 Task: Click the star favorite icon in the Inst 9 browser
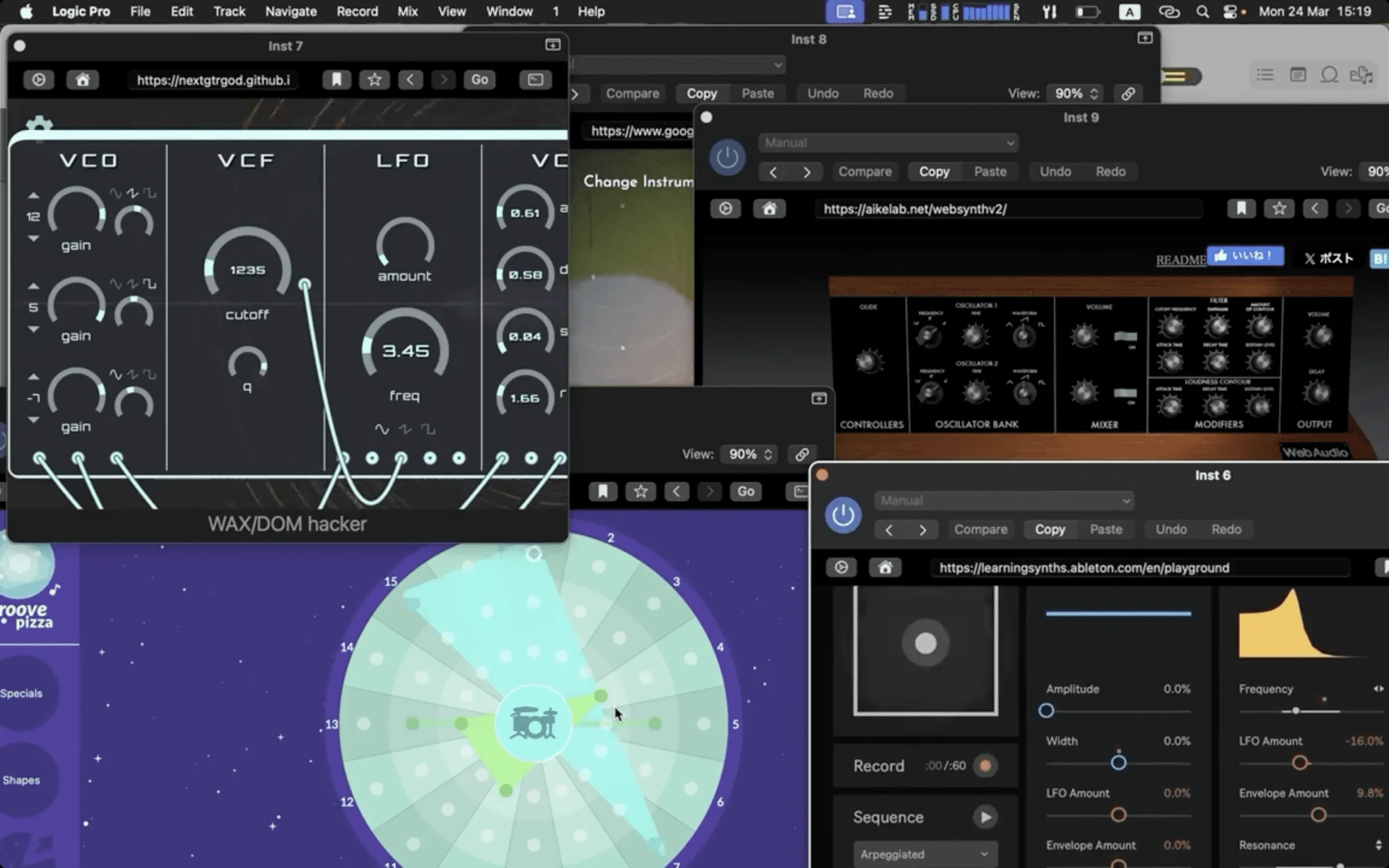point(1279,208)
